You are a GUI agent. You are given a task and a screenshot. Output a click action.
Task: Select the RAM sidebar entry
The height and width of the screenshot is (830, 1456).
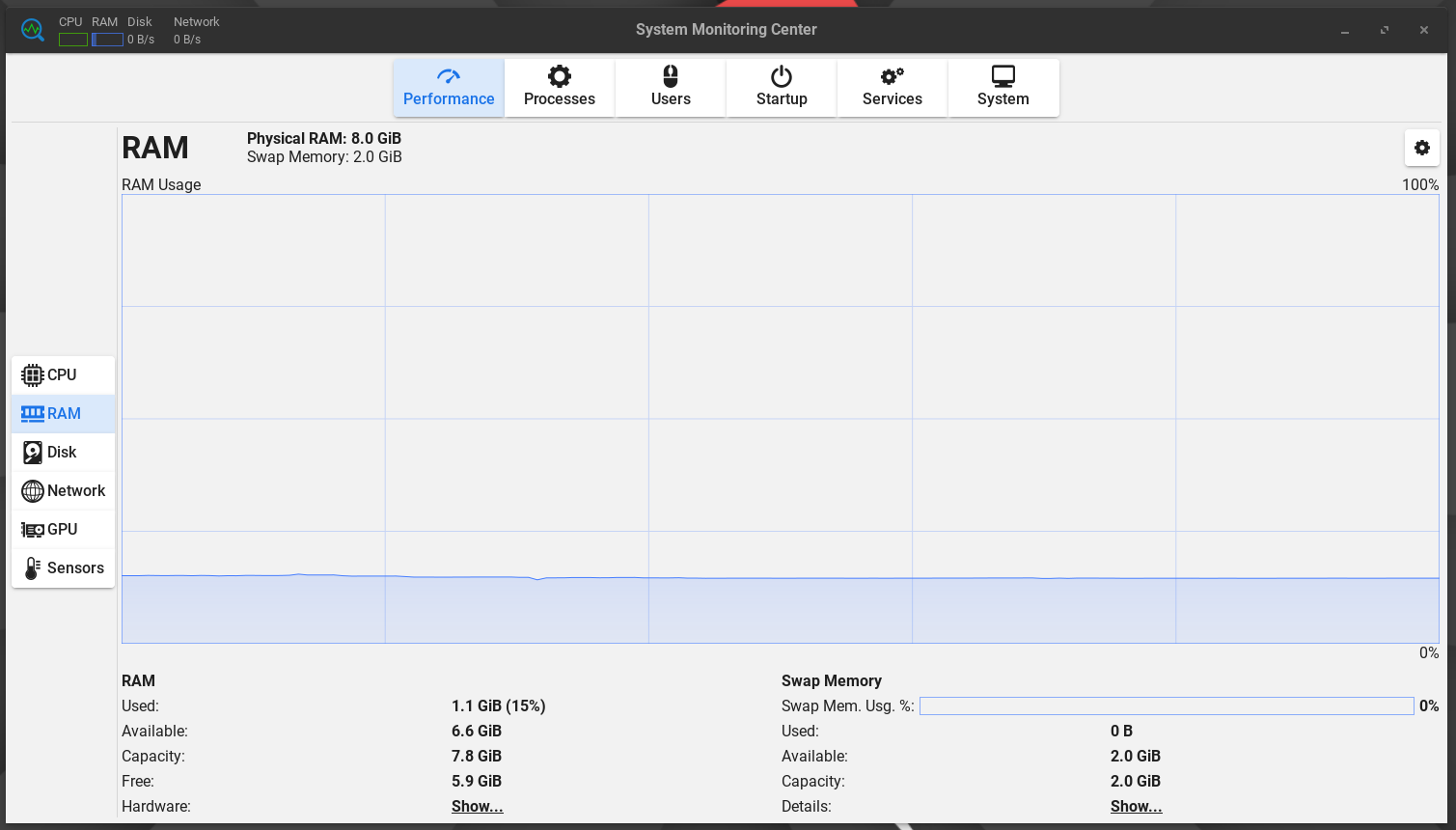coord(62,413)
